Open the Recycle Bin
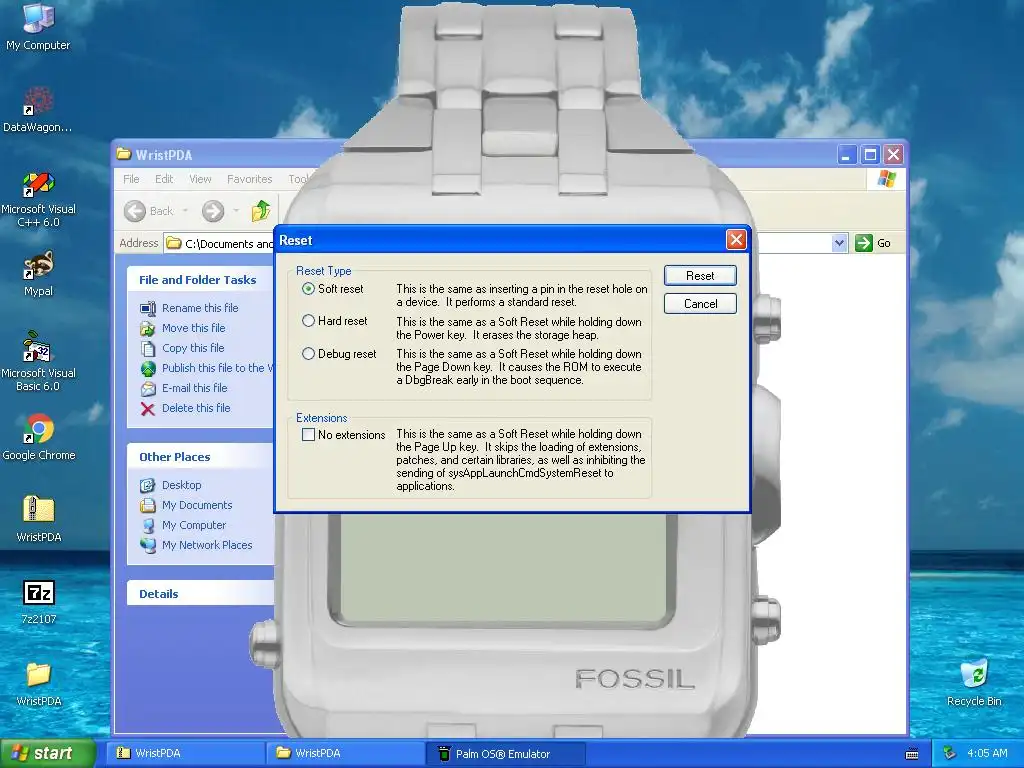The image size is (1024, 768). coord(974,683)
